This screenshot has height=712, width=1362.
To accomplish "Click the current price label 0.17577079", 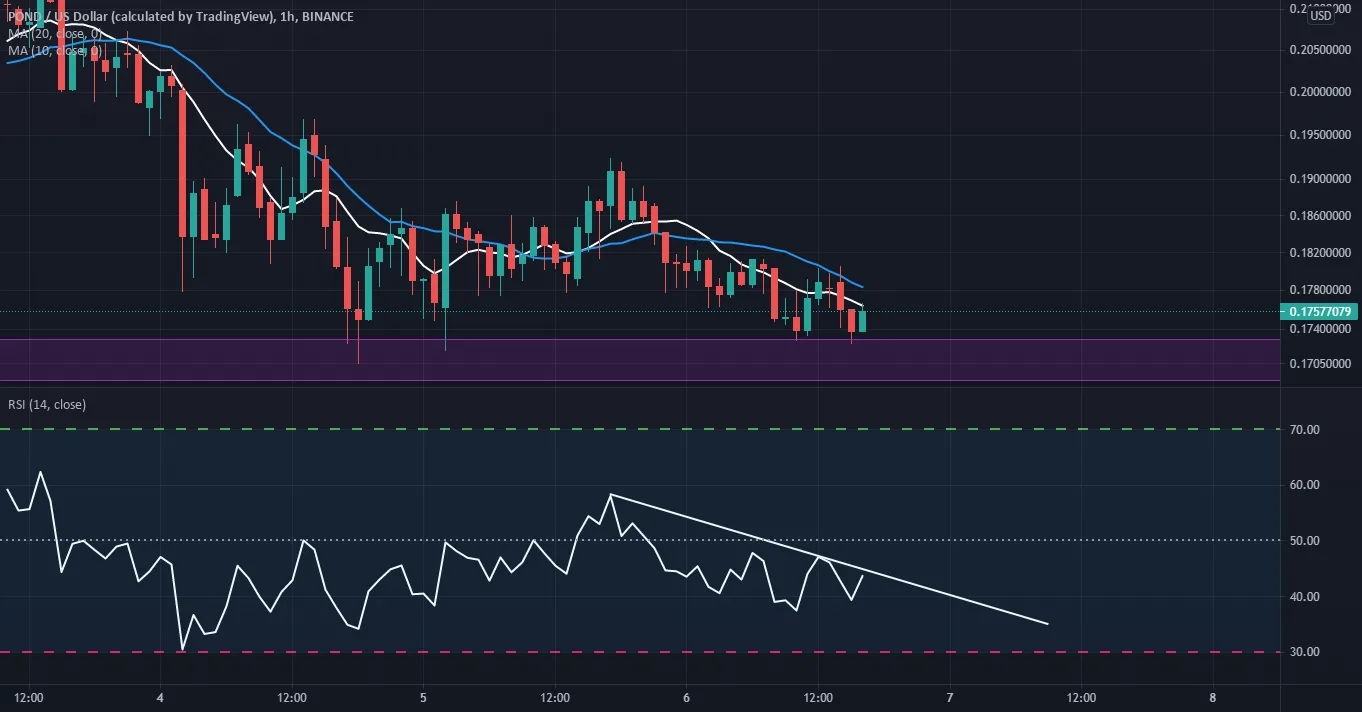I will 1320,312.
